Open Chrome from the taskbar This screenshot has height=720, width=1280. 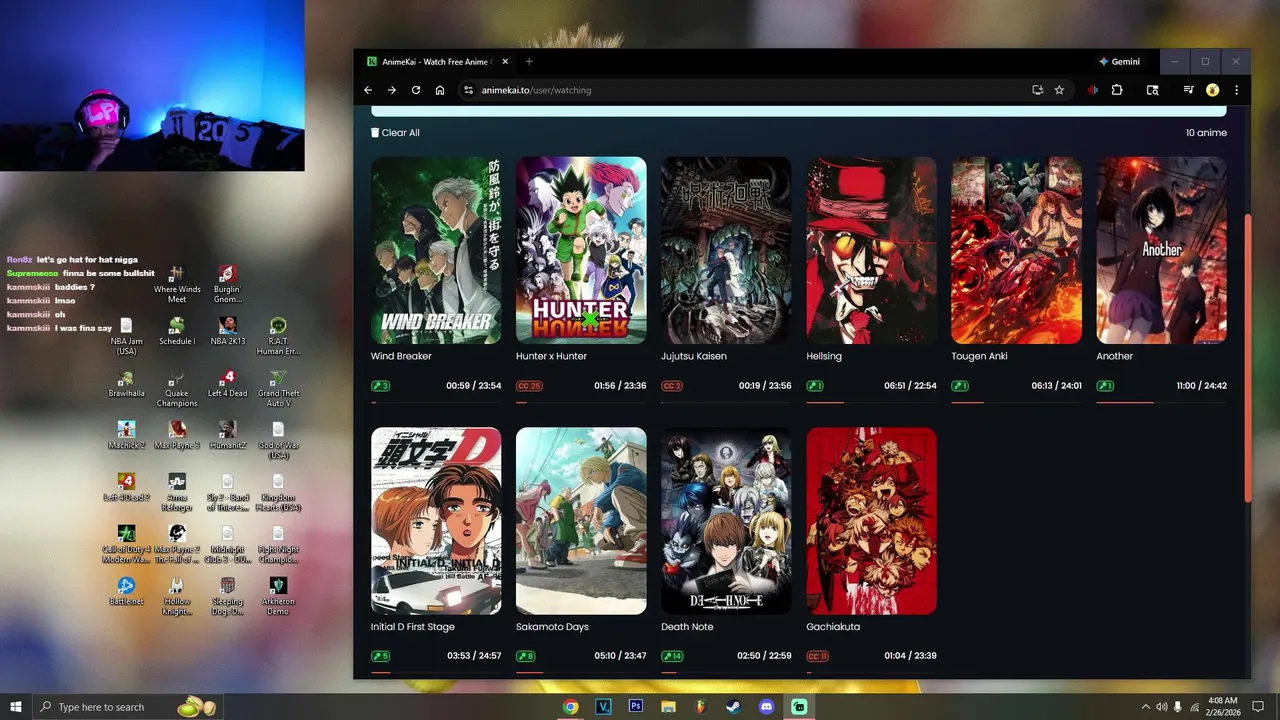[570, 707]
